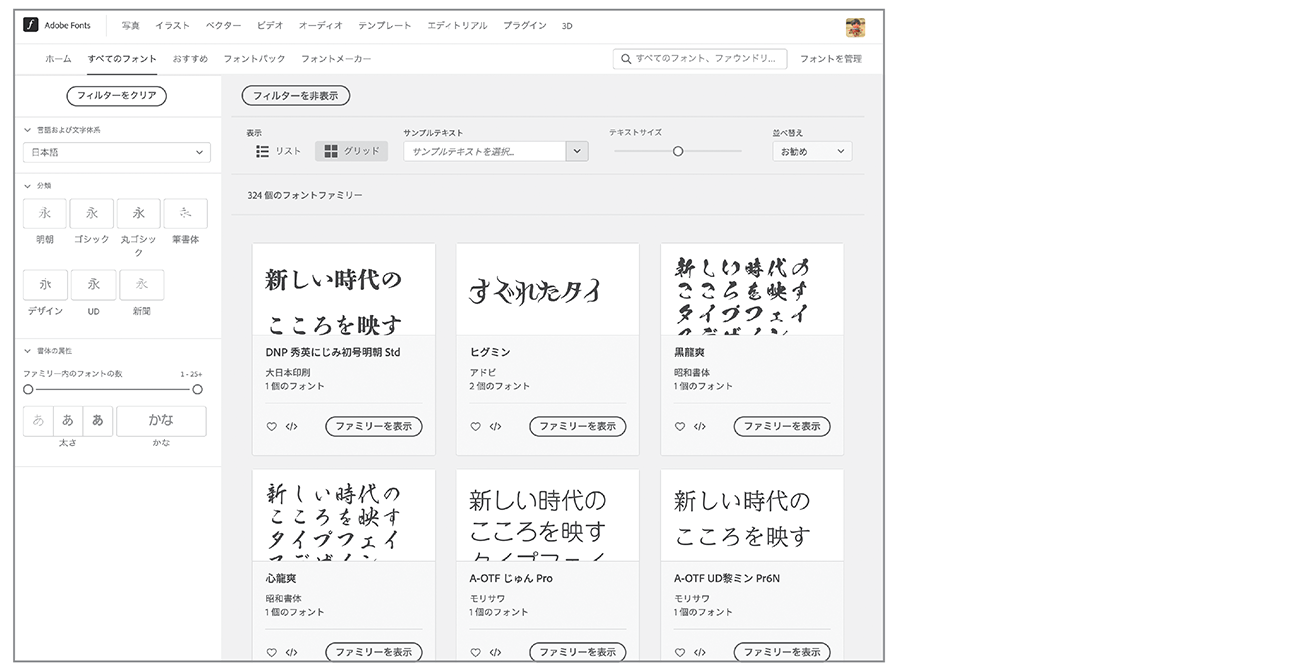Toggle the 新聞 classification filter
Screen dimensions: 1300x672
point(142,285)
